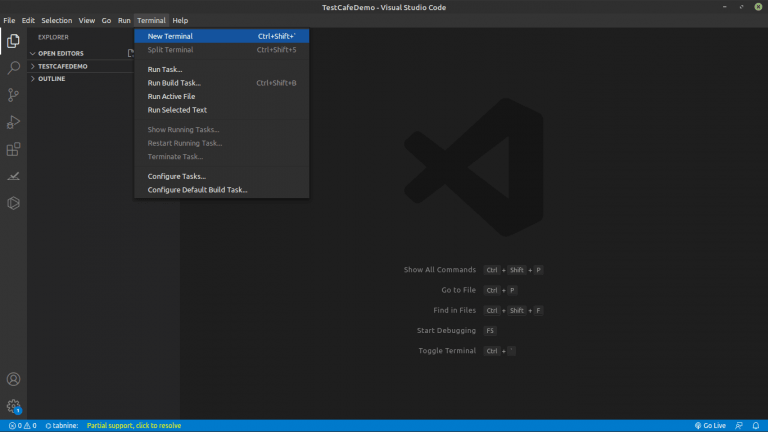
Task: Click the Go Live status bar button
Action: coord(710,425)
